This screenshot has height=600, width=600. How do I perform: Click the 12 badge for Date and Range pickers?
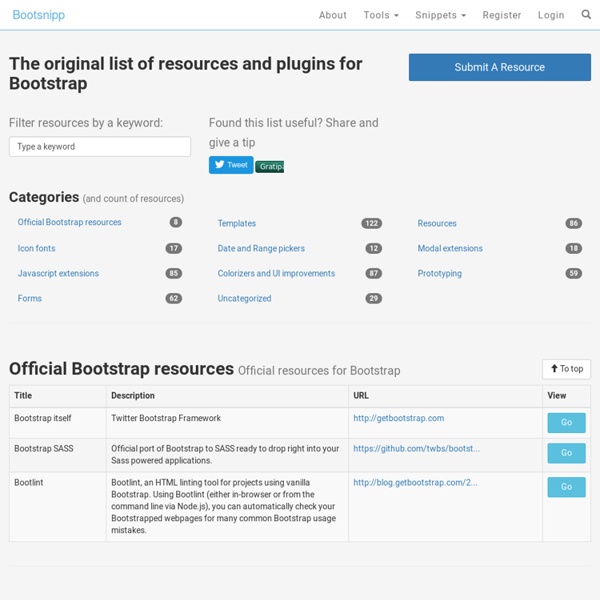374,248
